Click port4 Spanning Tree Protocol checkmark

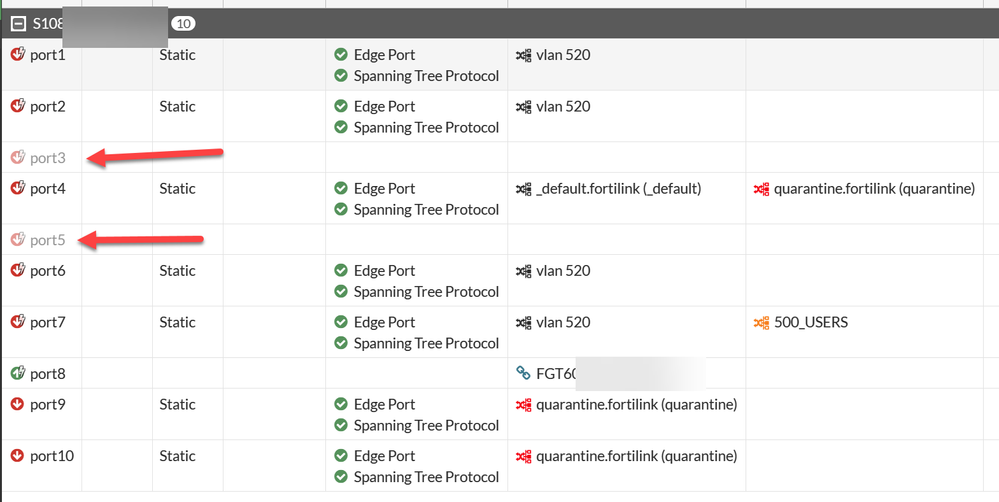(x=341, y=210)
